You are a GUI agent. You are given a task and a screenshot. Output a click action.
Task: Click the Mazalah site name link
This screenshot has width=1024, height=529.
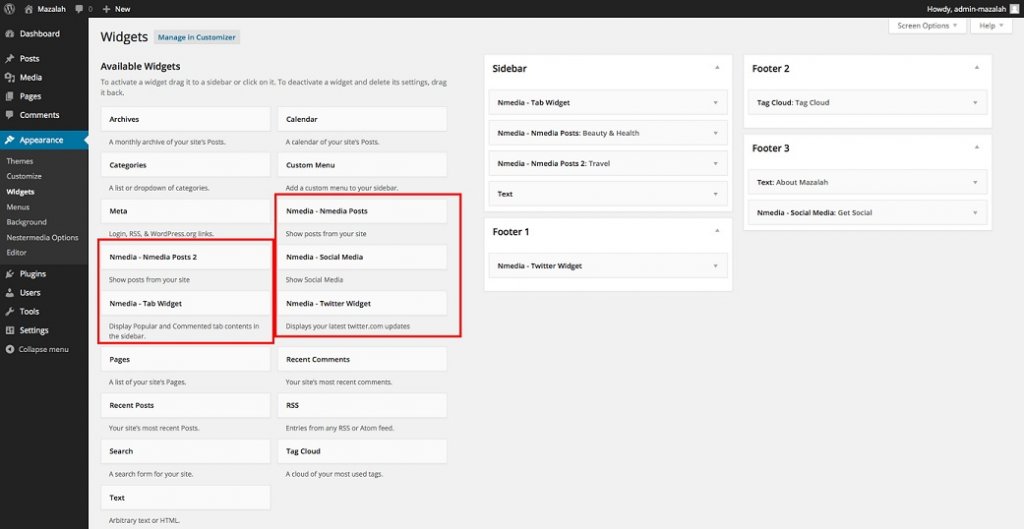click(x=52, y=9)
